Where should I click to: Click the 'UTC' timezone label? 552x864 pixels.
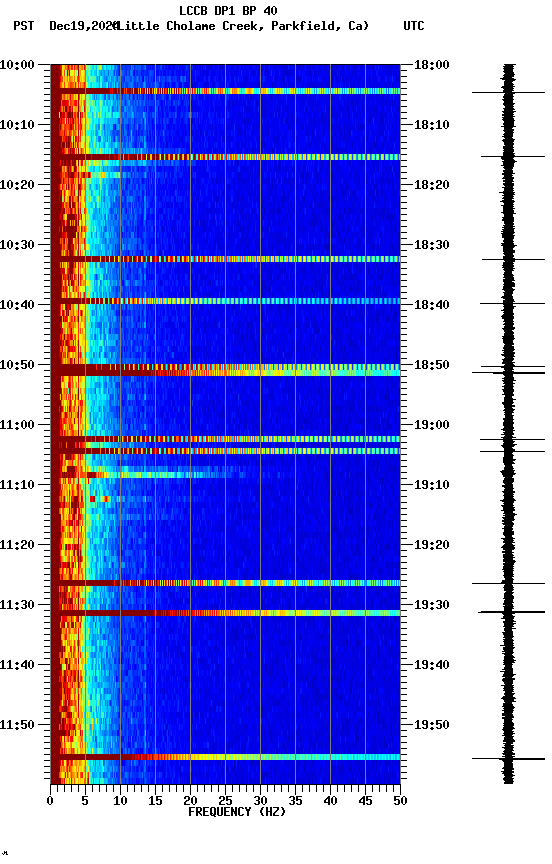click(x=414, y=26)
